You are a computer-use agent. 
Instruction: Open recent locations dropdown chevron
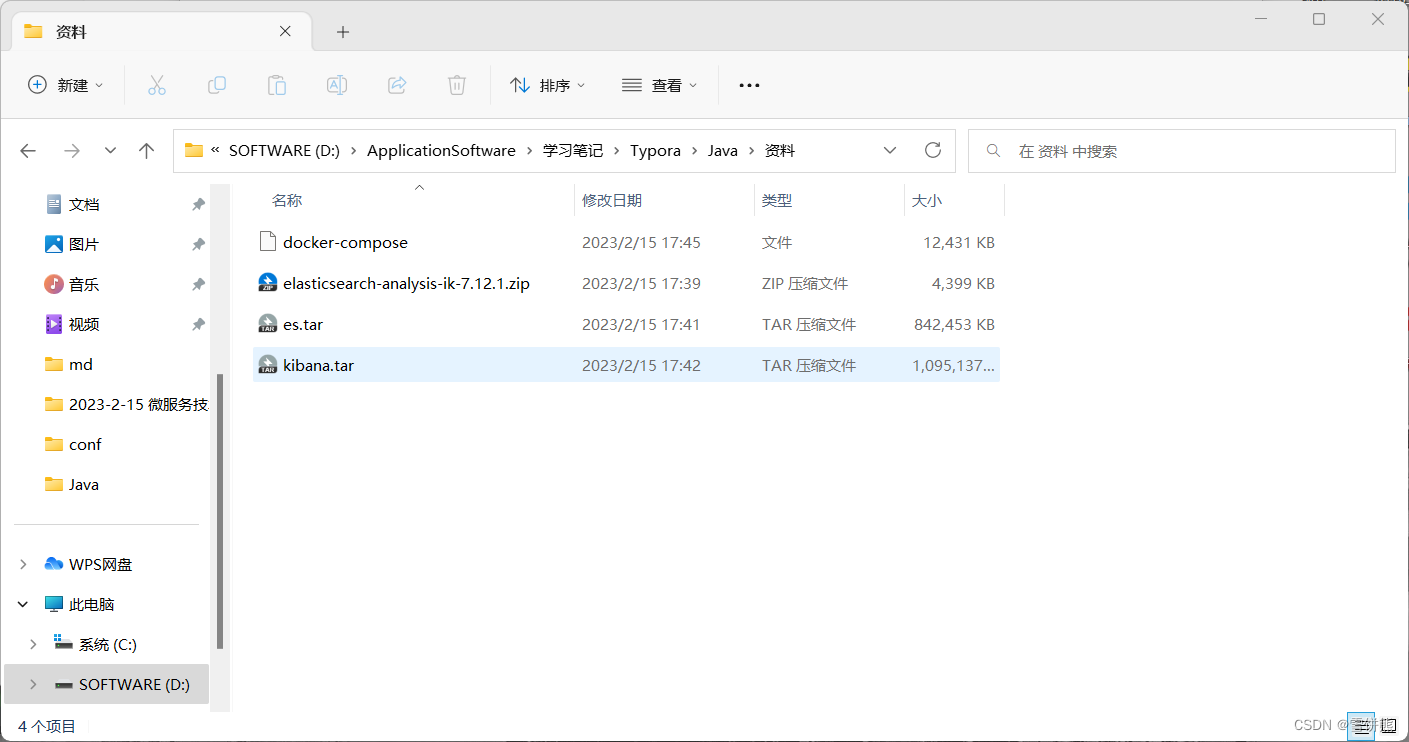[110, 151]
